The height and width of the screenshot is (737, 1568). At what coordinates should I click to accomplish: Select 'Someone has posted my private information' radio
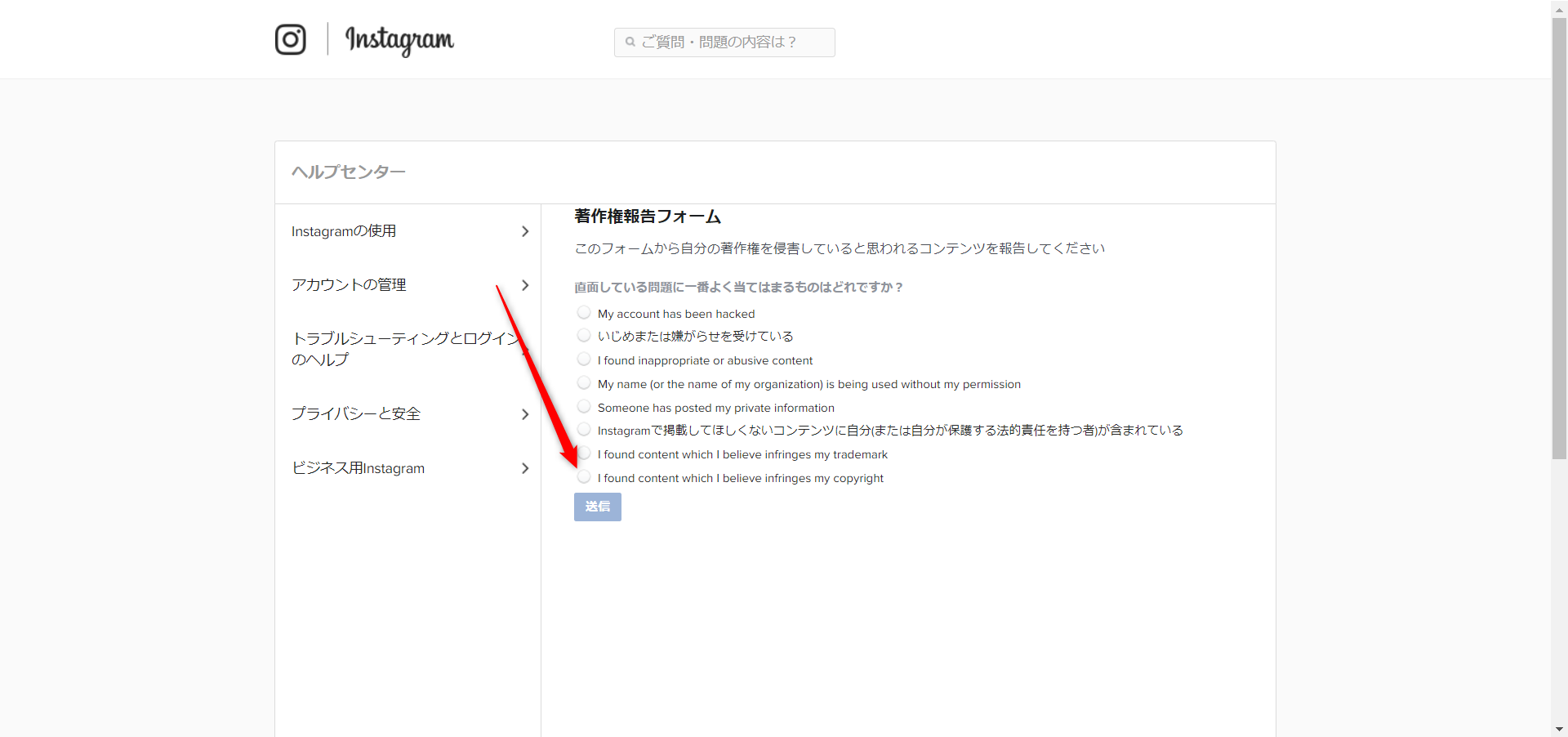coord(584,406)
